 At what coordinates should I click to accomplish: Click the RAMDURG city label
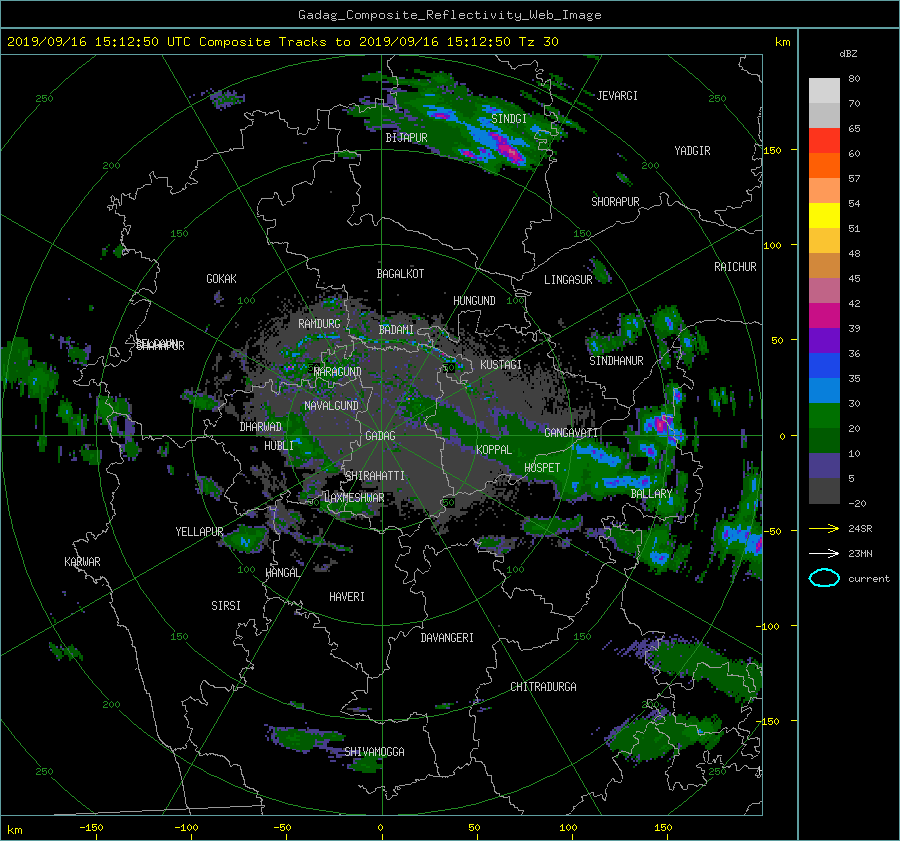tap(319, 324)
